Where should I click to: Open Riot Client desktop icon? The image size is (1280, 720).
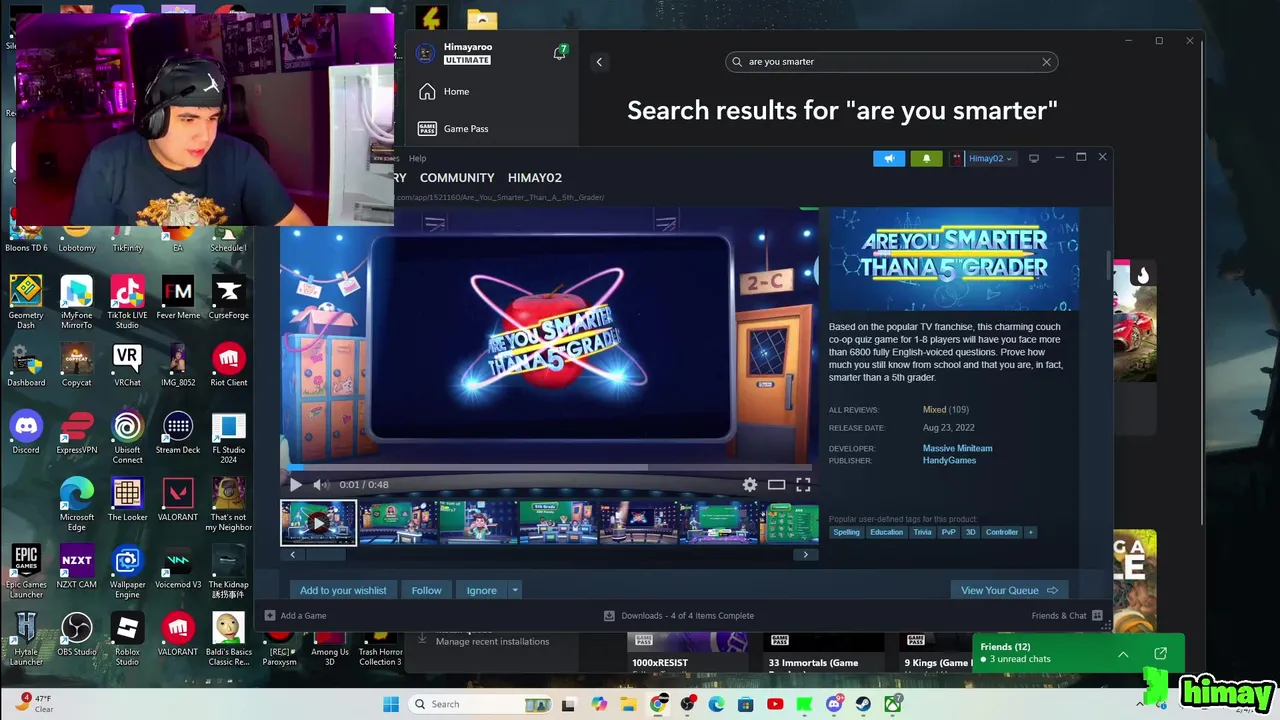coord(228,366)
